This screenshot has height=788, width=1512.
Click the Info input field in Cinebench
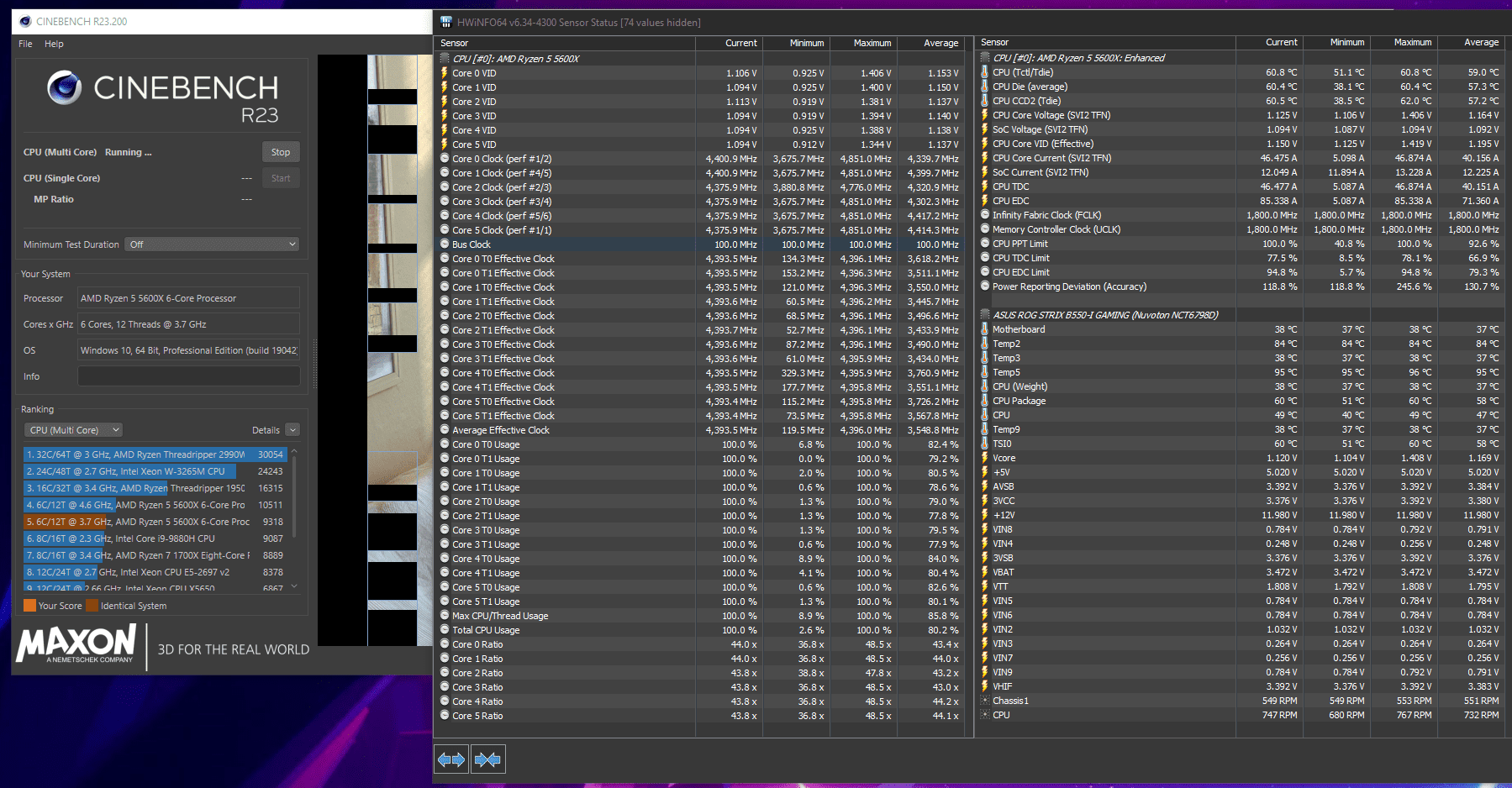pos(189,376)
